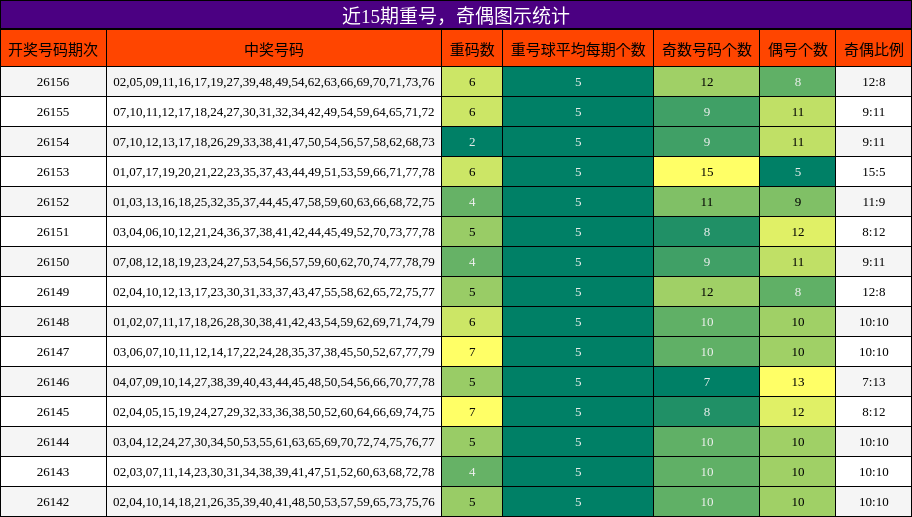Click period number 26156
Screen dimensions: 912x517
click(x=53, y=82)
